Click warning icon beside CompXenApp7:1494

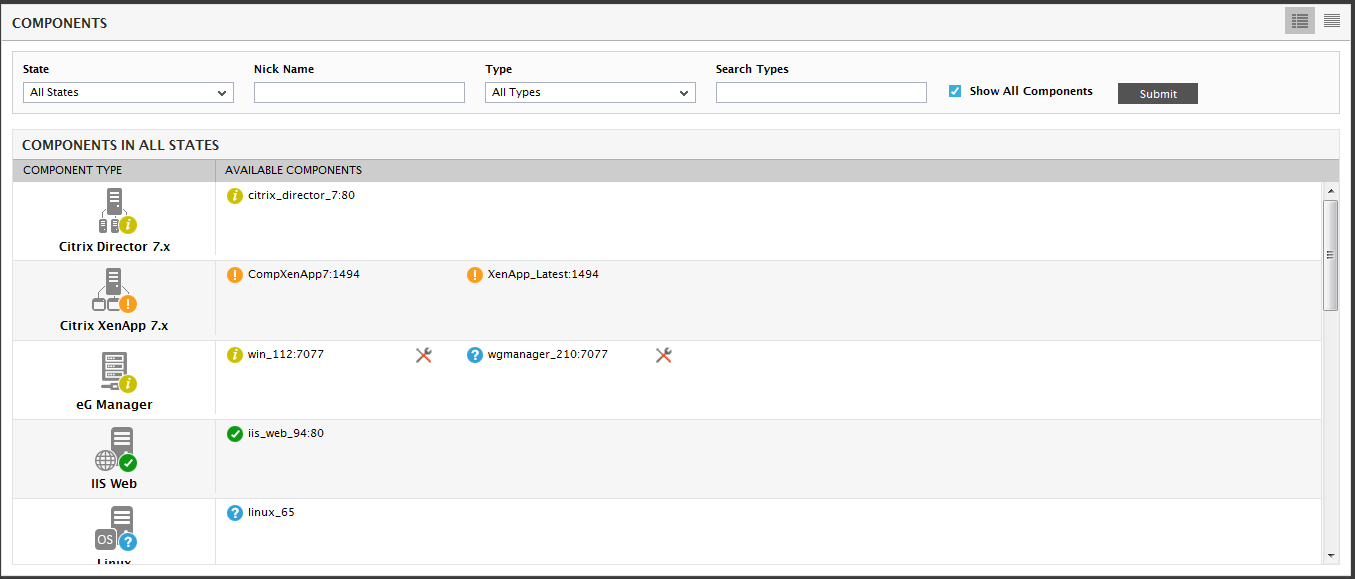[235, 275]
